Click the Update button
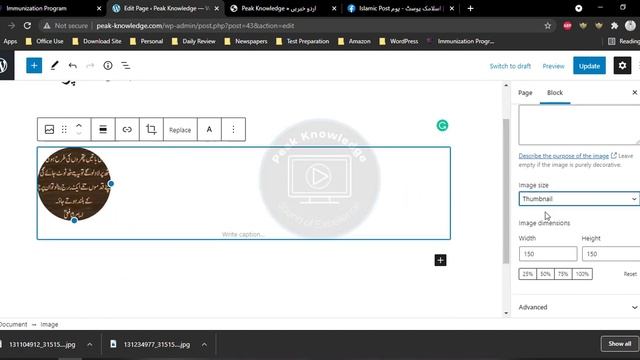The width and height of the screenshot is (640, 360). [x=589, y=66]
